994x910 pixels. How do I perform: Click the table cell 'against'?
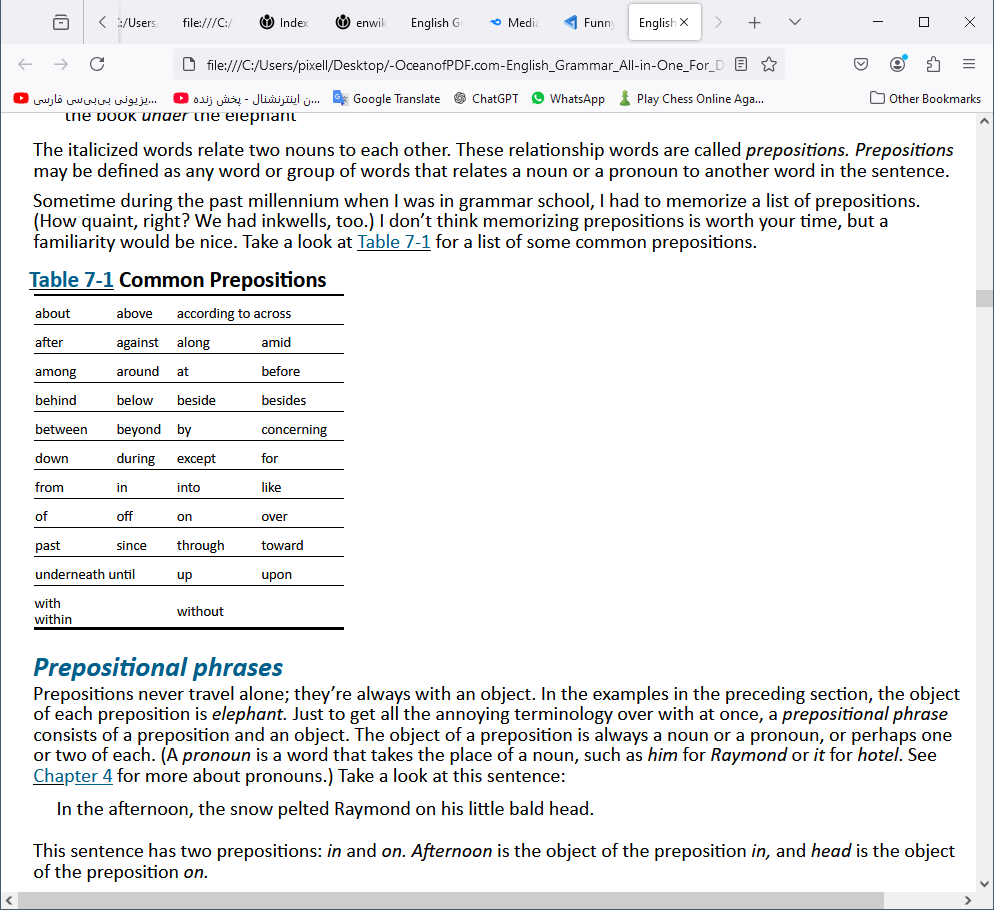(x=138, y=342)
